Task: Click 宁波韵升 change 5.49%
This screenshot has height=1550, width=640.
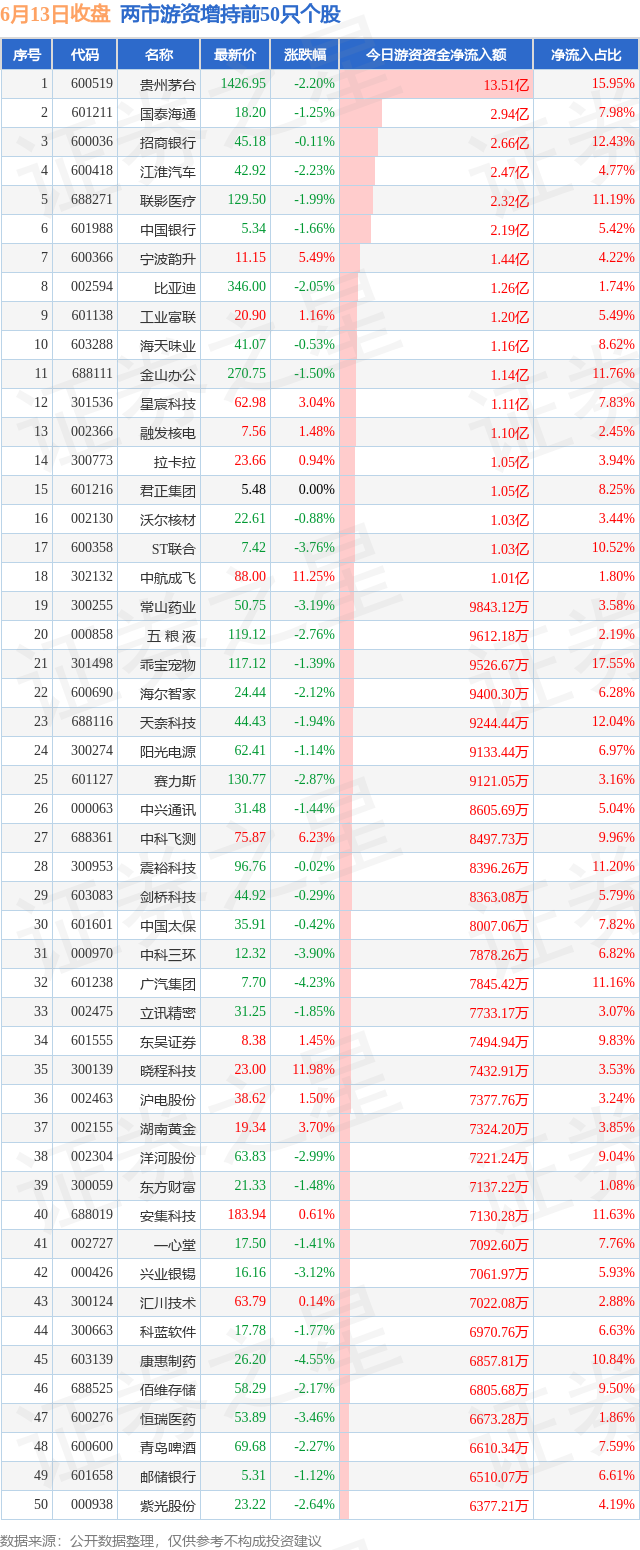Action: click(x=316, y=258)
